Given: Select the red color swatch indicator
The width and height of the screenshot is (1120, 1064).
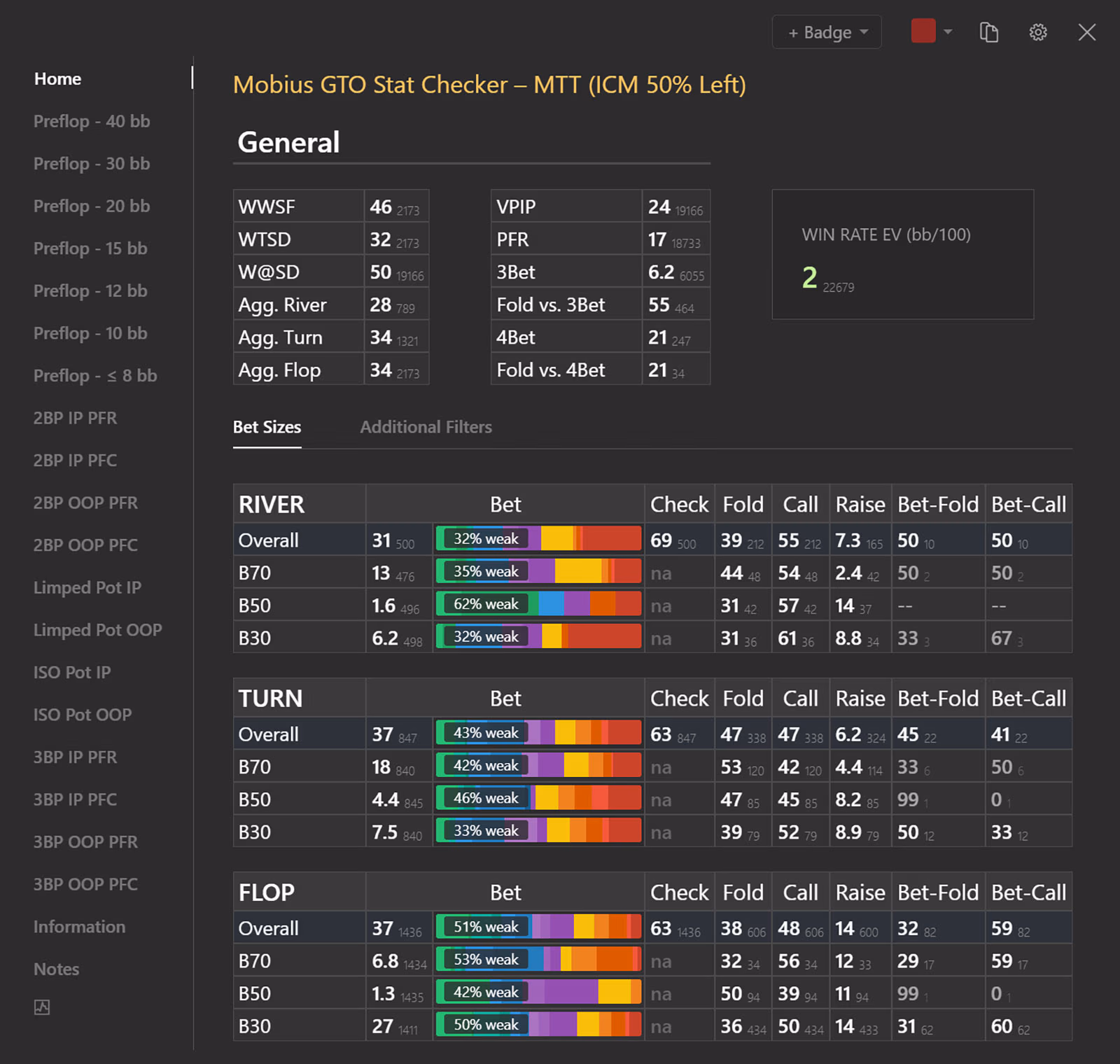Looking at the screenshot, I should point(923,31).
